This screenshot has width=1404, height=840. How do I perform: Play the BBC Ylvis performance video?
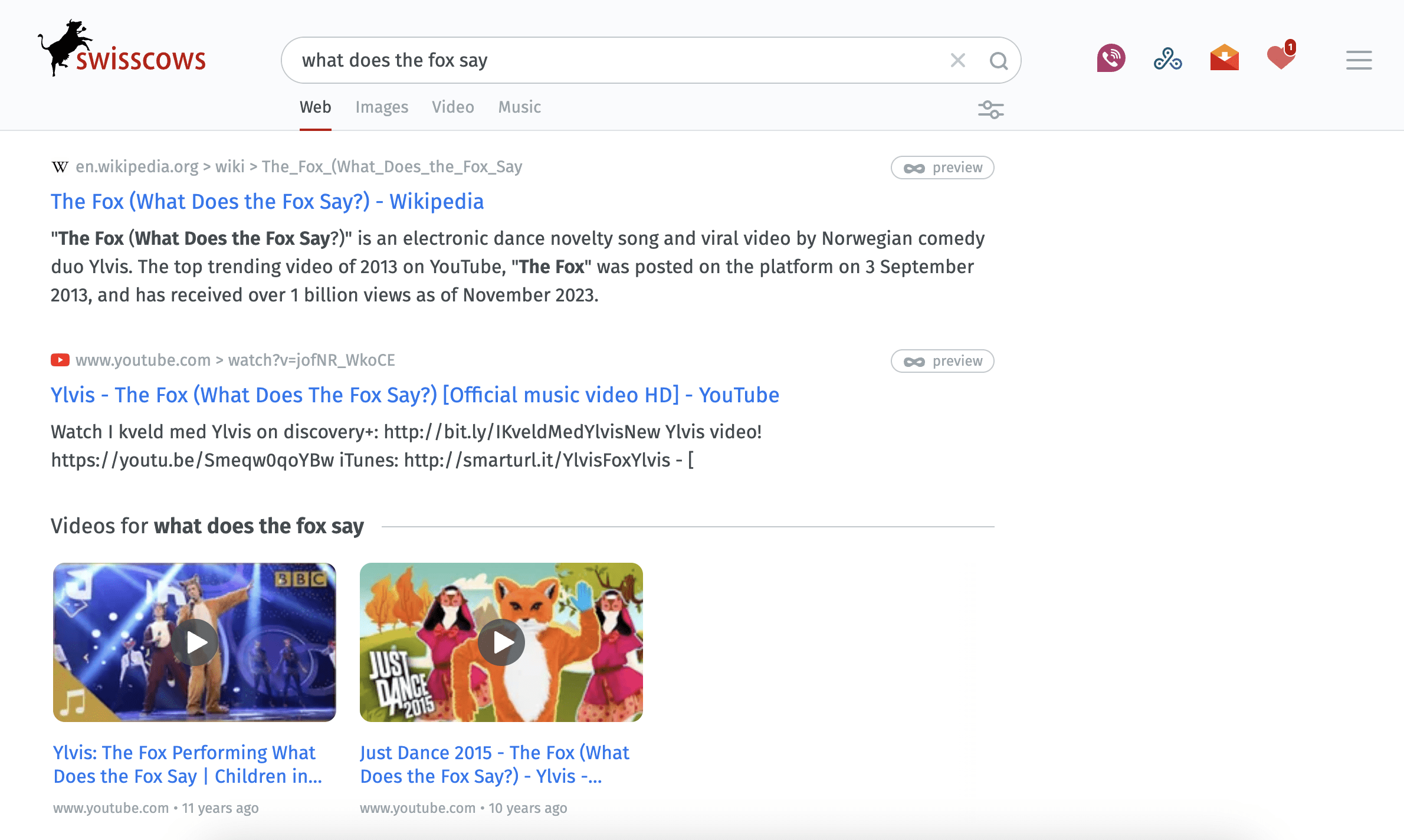(x=195, y=642)
